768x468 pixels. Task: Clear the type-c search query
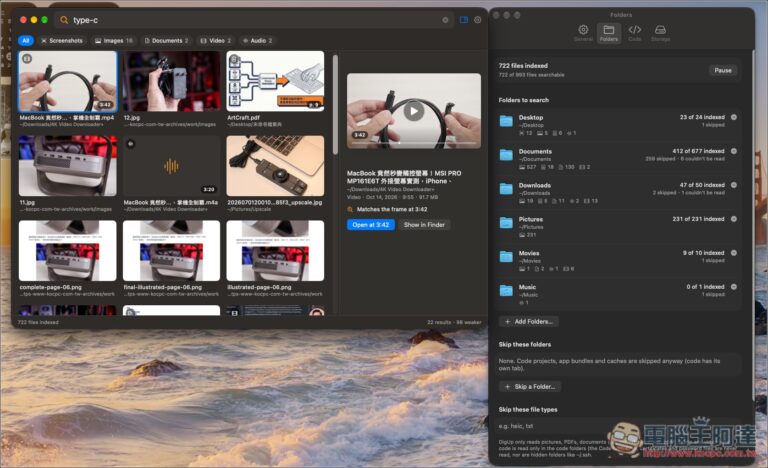[x=445, y=20]
